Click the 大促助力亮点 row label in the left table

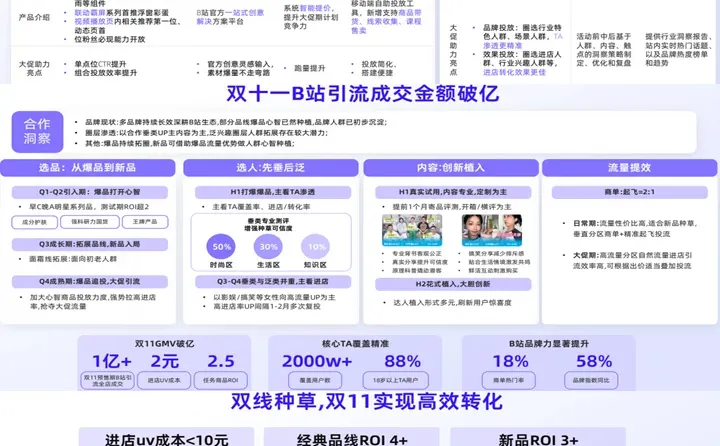pyautogui.click(x=34, y=68)
